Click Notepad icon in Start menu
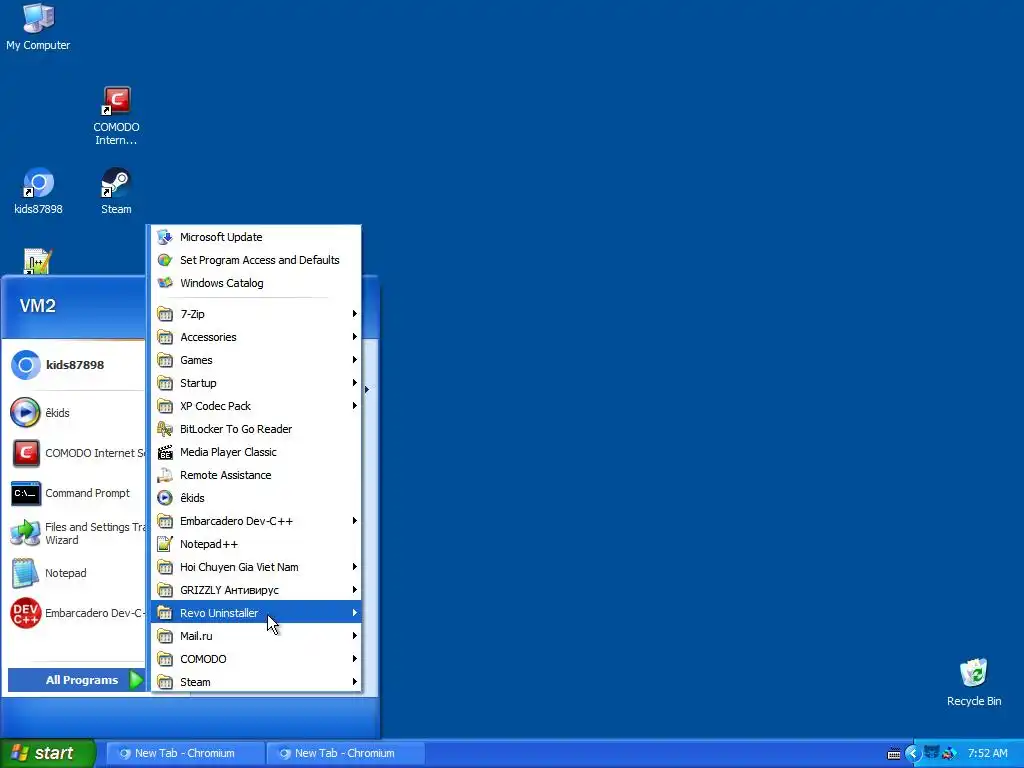 pos(25,573)
